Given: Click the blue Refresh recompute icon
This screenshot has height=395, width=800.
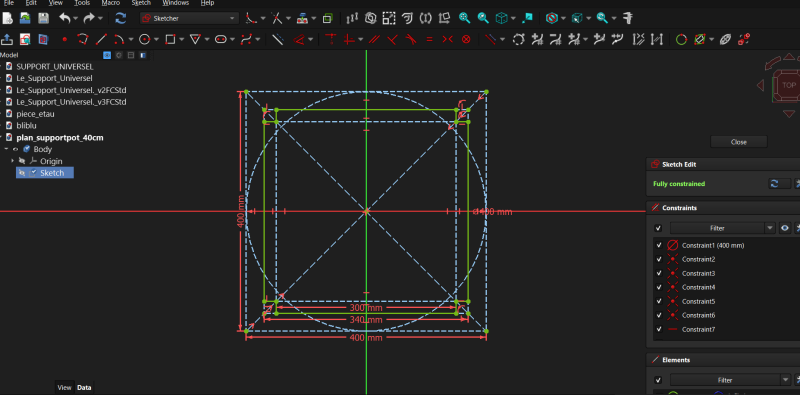Looking at the screenshot, I should click(120, 18).
